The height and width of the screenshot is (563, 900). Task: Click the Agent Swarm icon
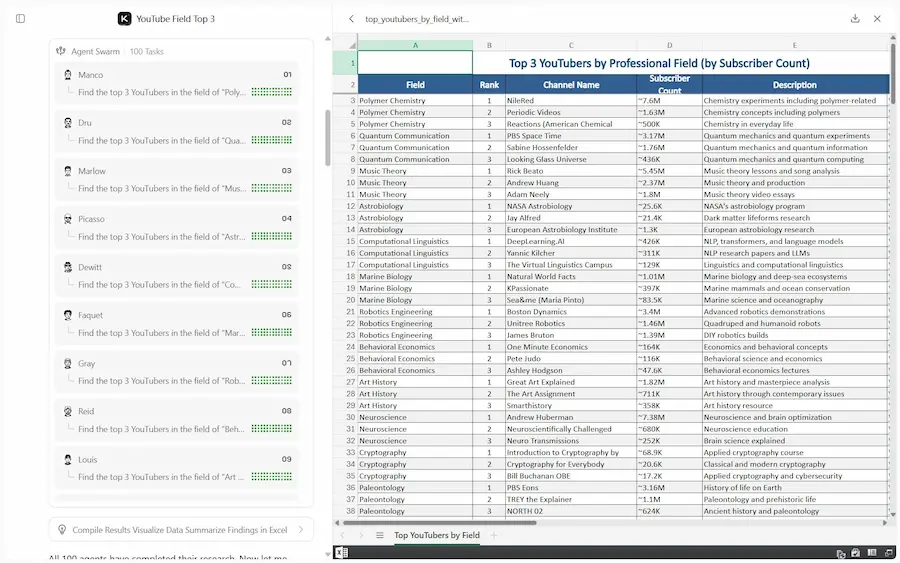[x=61, y=51]
